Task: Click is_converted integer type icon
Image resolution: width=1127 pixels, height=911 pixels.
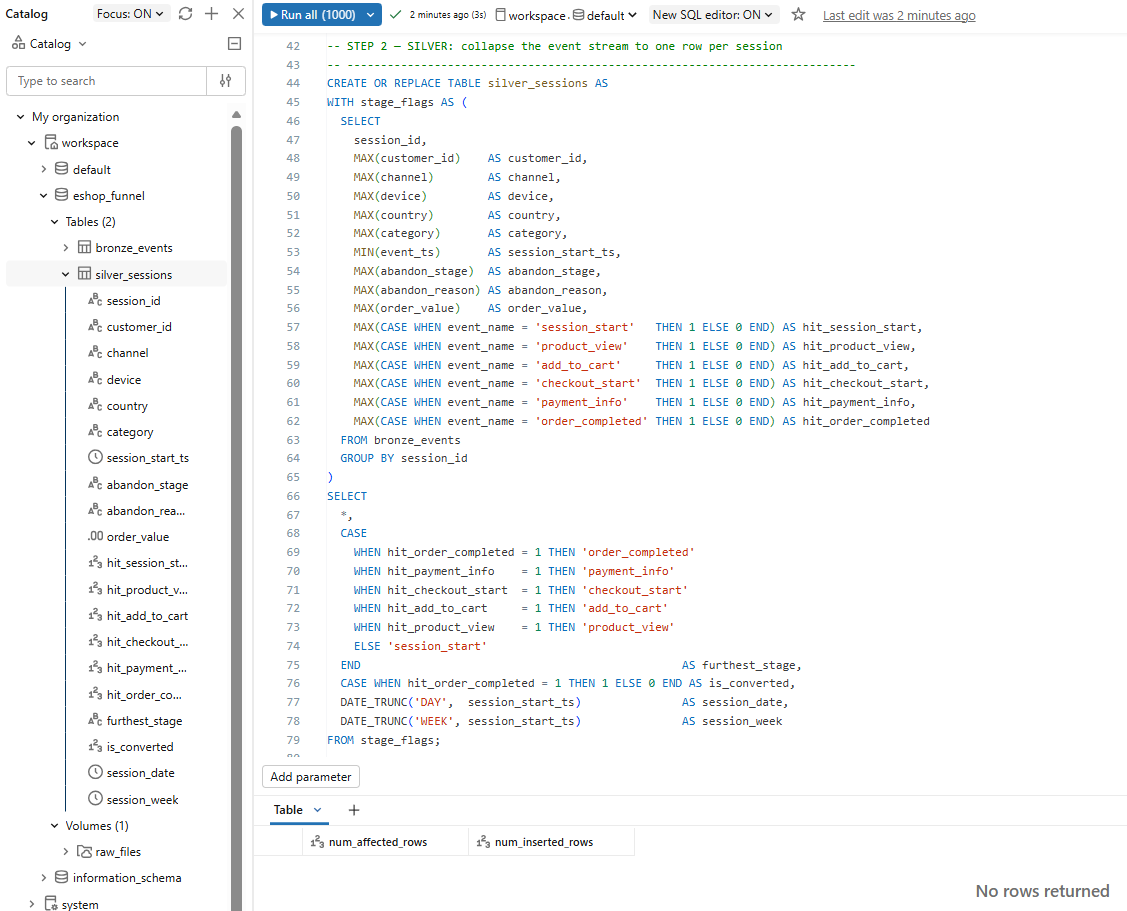Action: (x=95, y=746)
